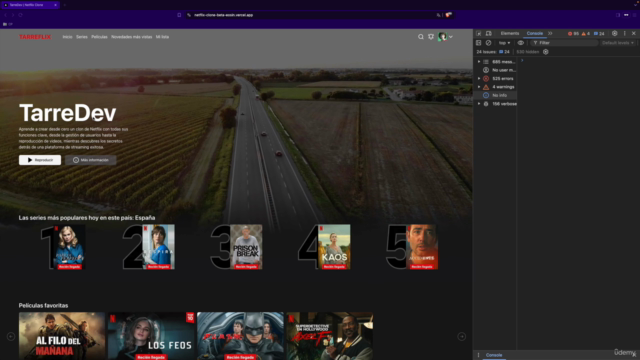
Task: Open Al filo del mañana movie card
Action: click(62, 336)
